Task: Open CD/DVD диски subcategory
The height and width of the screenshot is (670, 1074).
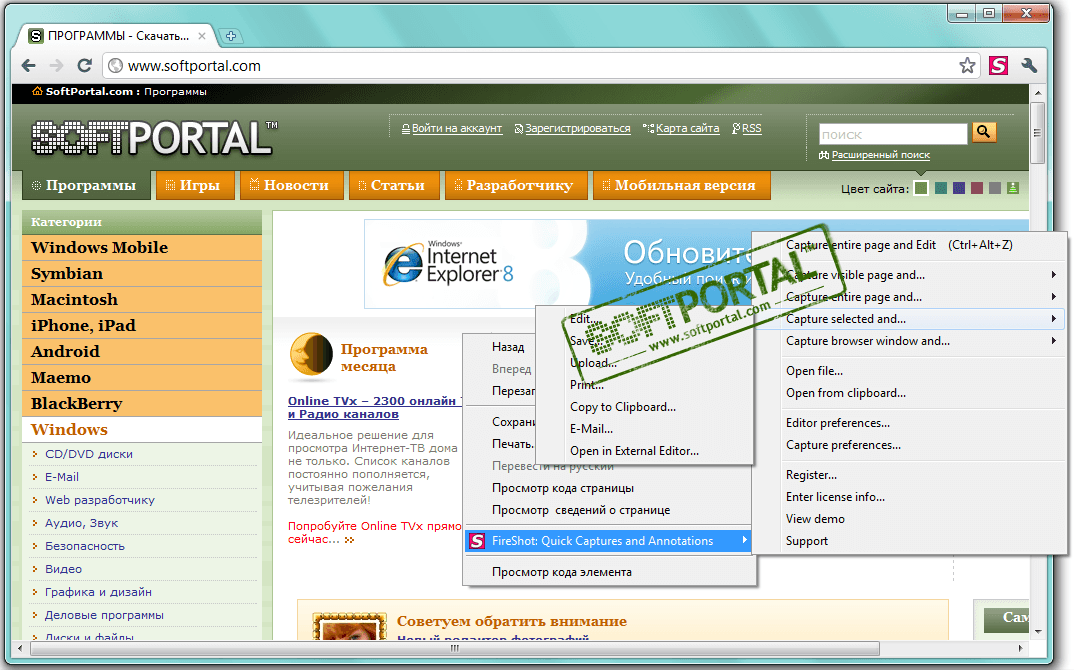Action: coord(89,454)
